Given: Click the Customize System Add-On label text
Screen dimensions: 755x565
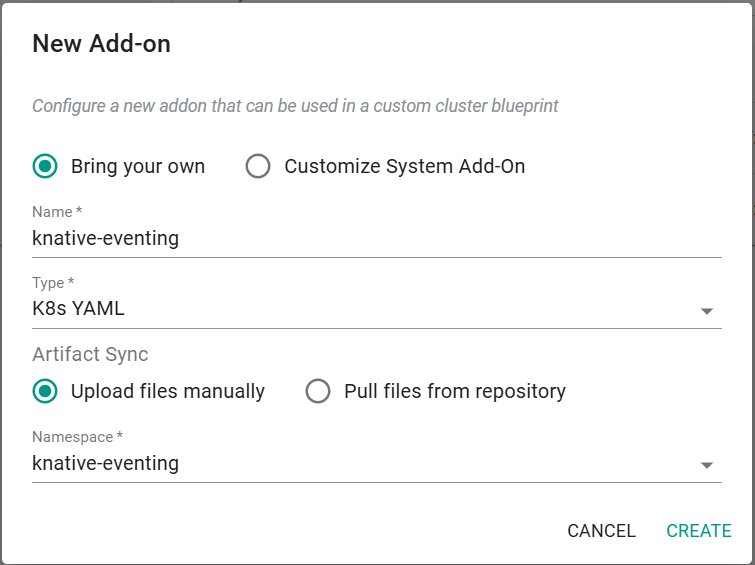Looking at the screenshot, I should coord(404,166).
